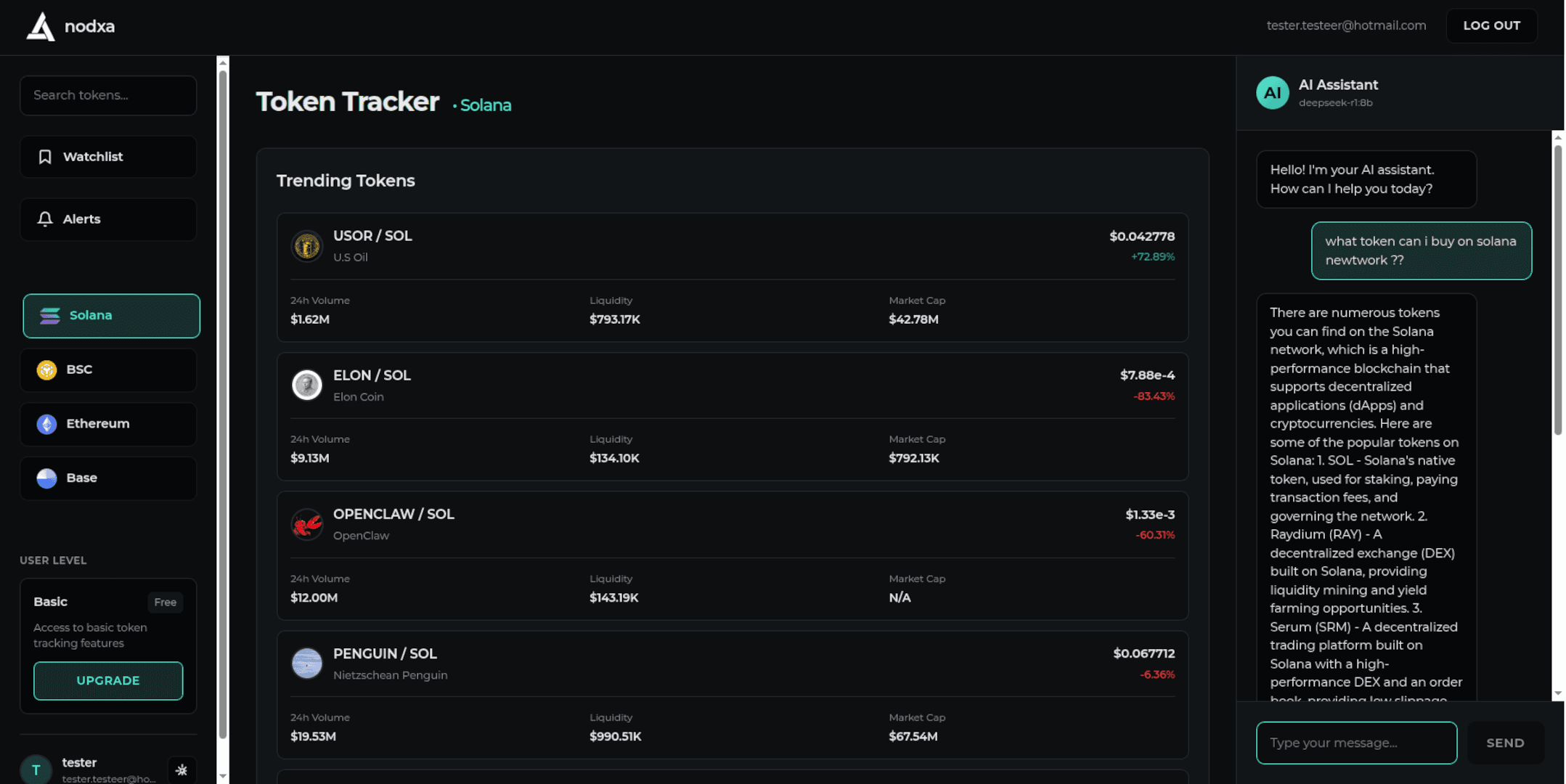Screen dimensions: 1566x784
Task: Click the Search tokens input field
Action: (x=107, y=95)
